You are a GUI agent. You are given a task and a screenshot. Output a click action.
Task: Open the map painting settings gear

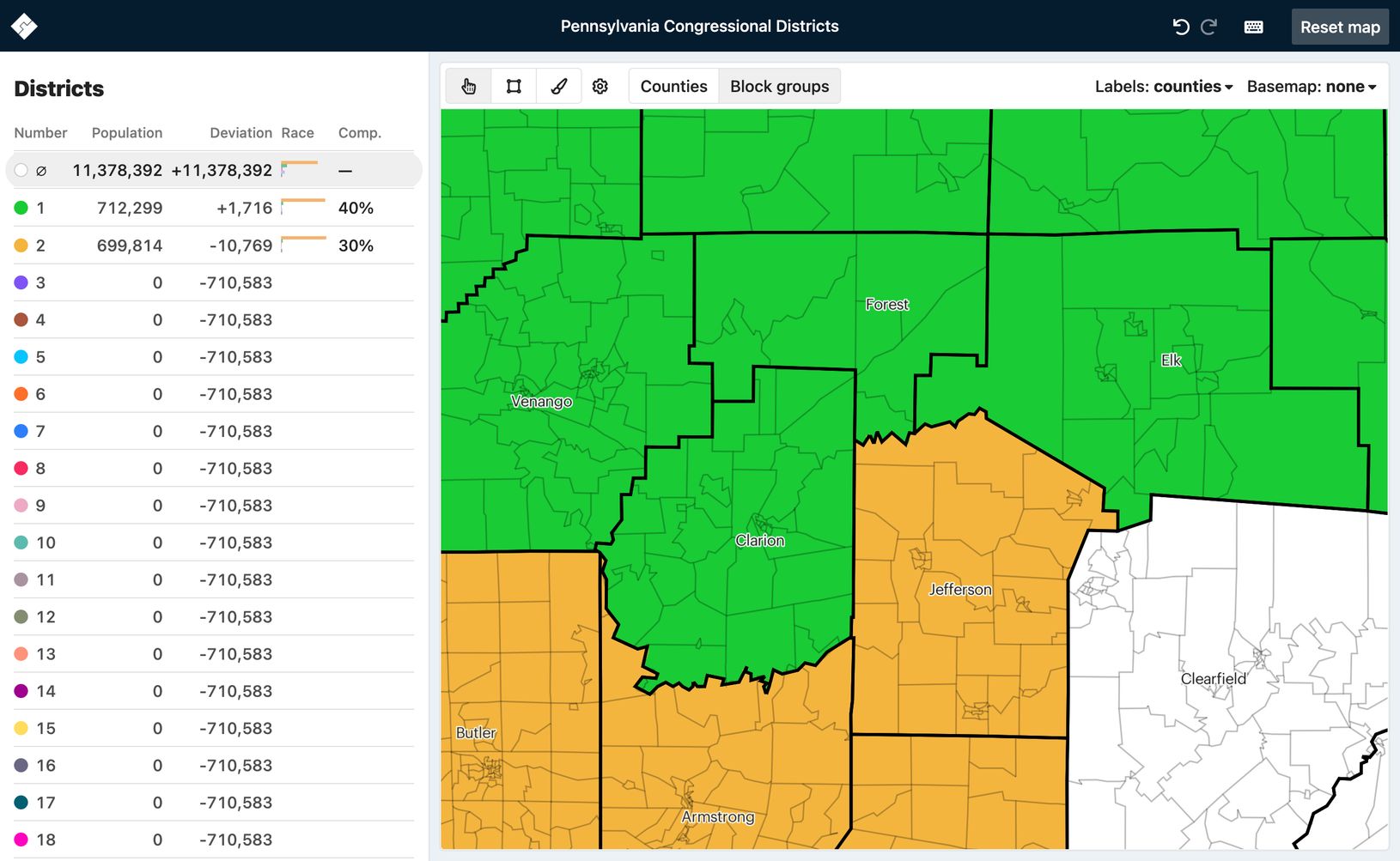point(600,85)
